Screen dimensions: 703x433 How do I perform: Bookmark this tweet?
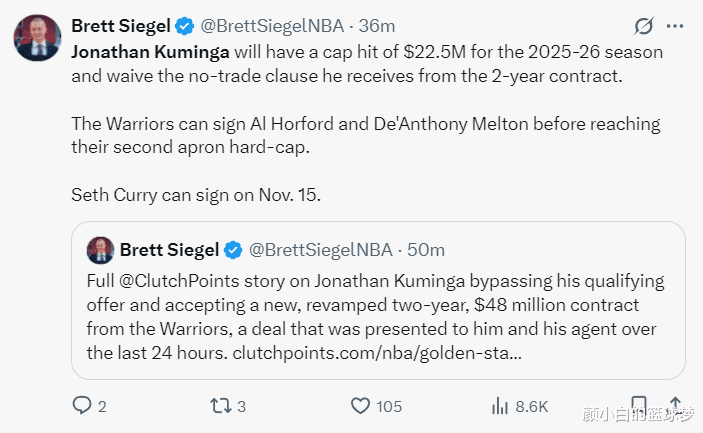[641, 404]
